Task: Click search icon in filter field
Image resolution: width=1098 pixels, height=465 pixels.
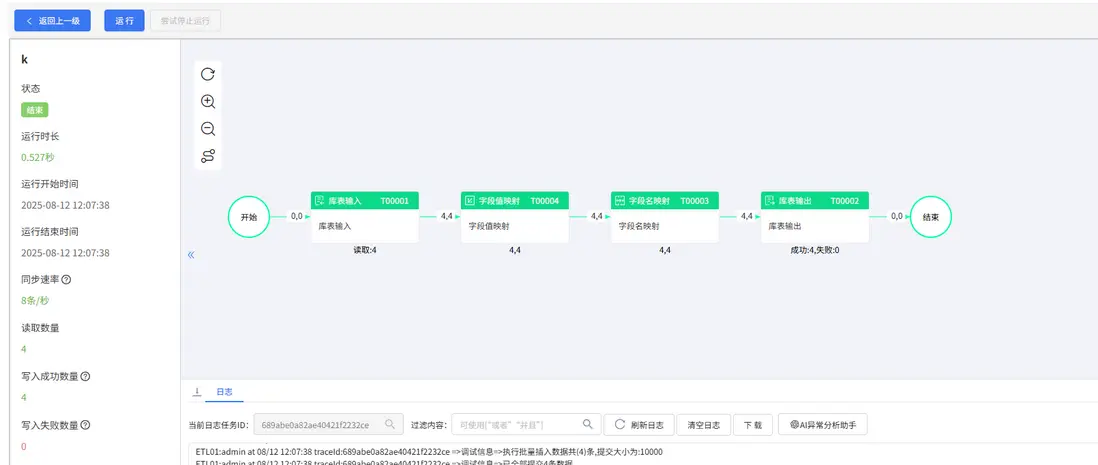Action: point(588,424)
